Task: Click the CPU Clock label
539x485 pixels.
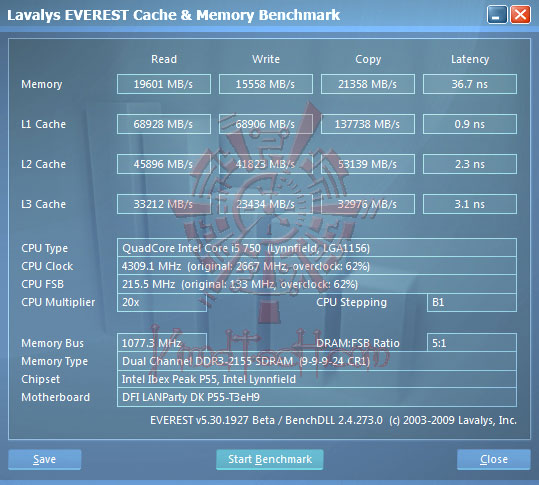Action: pyautogui.click(x=47, y=266)
